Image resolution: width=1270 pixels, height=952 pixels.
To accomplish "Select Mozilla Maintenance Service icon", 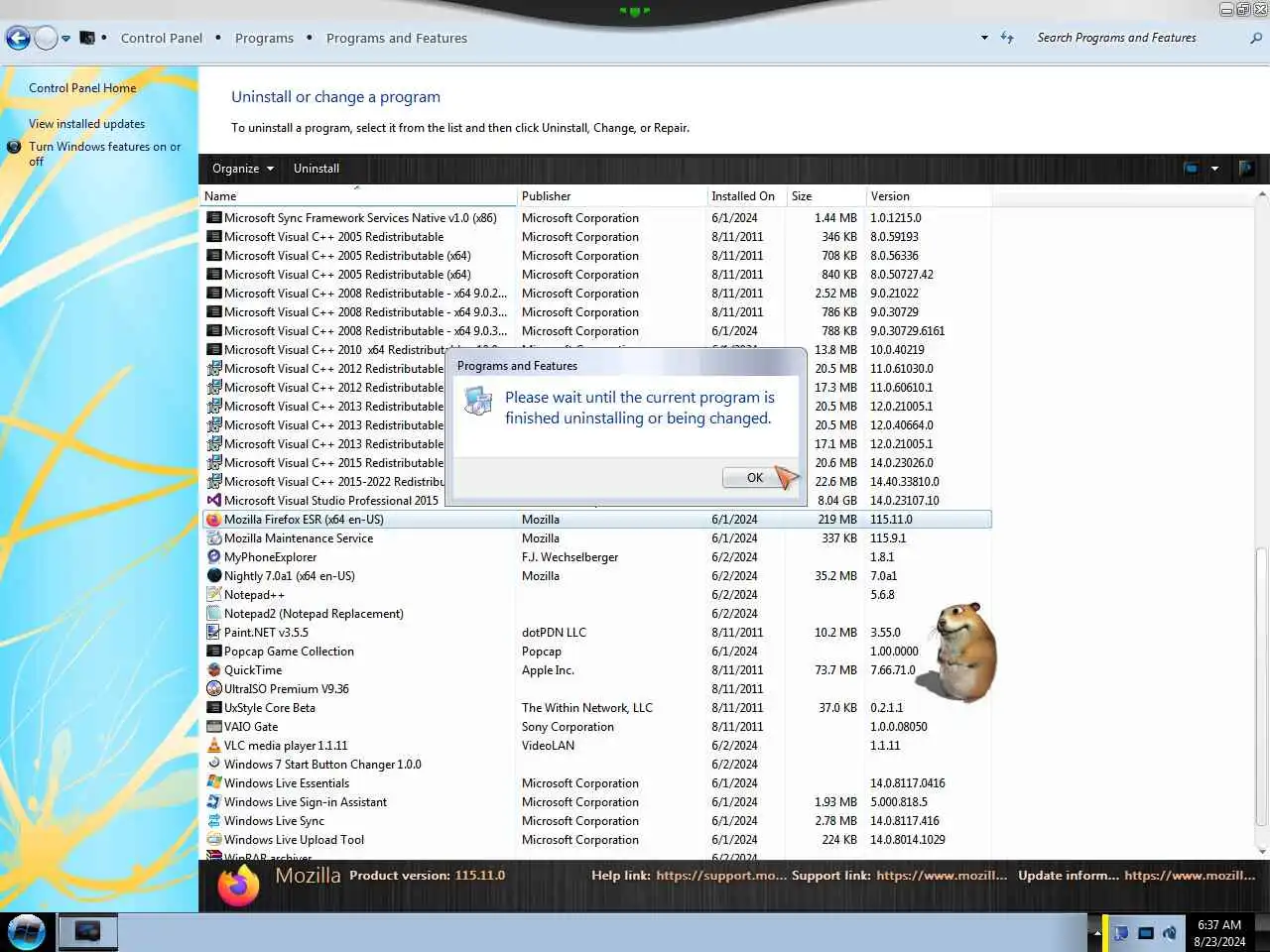I will click(213, 538).
